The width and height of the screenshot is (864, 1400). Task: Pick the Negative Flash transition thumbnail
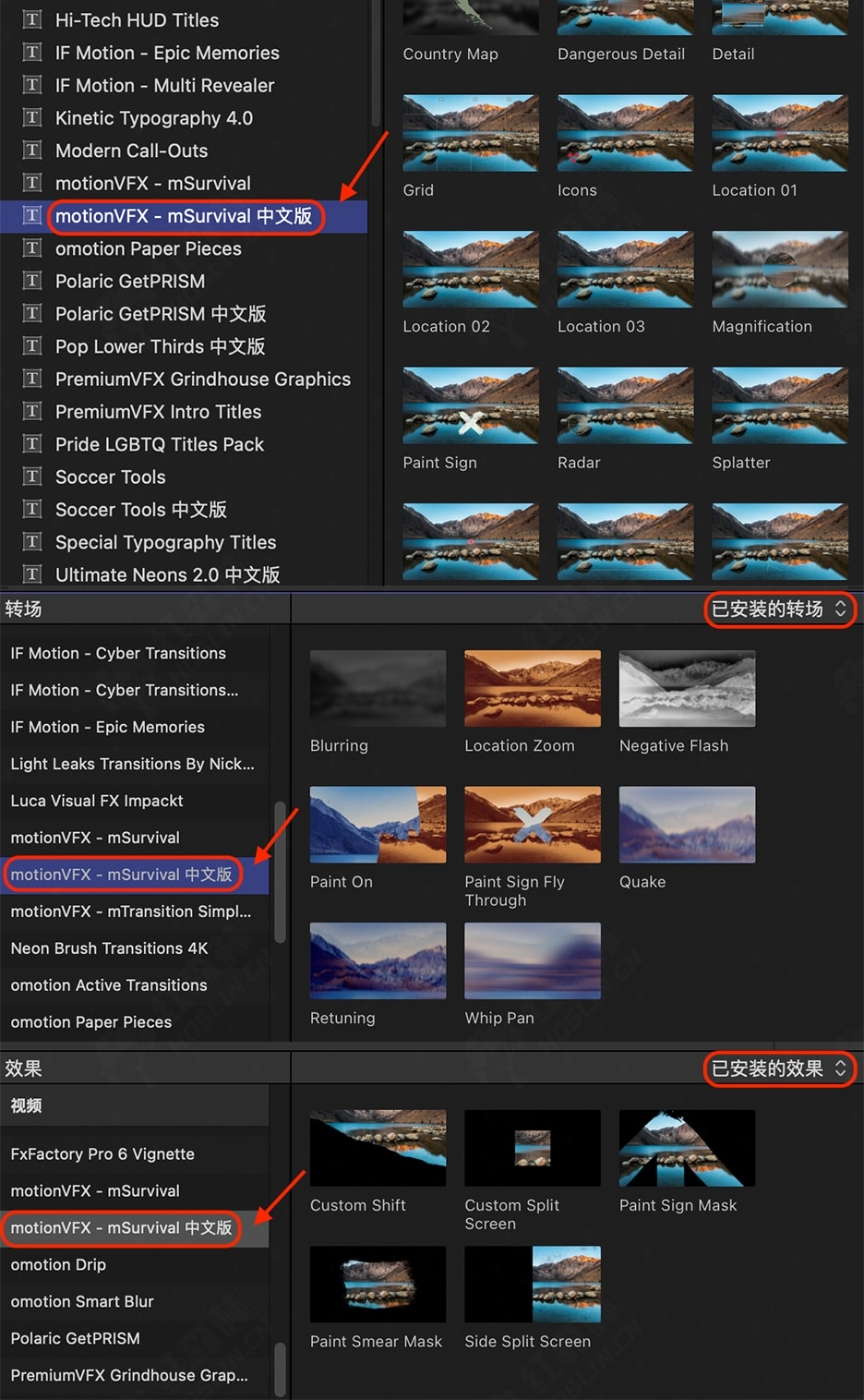[687, 688]
